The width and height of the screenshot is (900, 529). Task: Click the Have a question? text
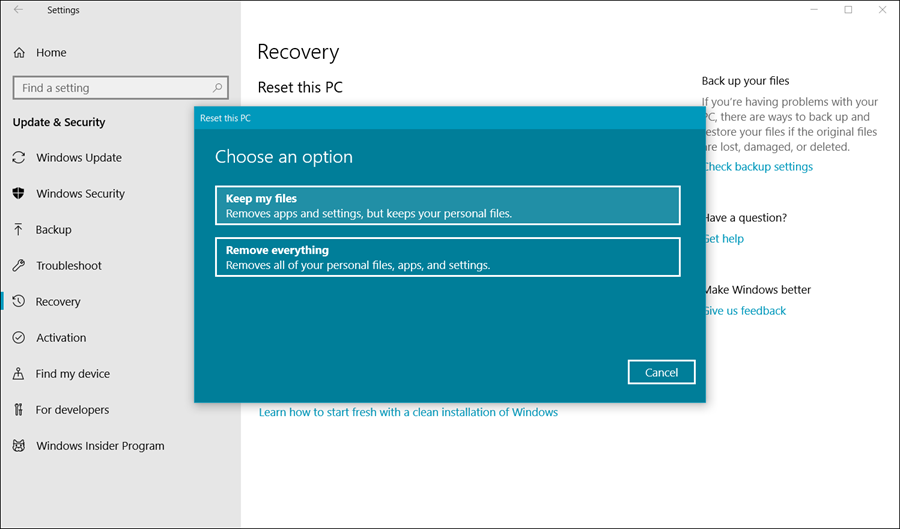pos(746,218)
